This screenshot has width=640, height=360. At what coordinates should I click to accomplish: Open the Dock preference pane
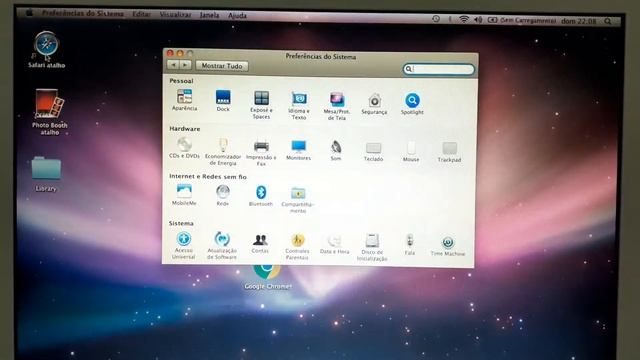click(223, 101)
